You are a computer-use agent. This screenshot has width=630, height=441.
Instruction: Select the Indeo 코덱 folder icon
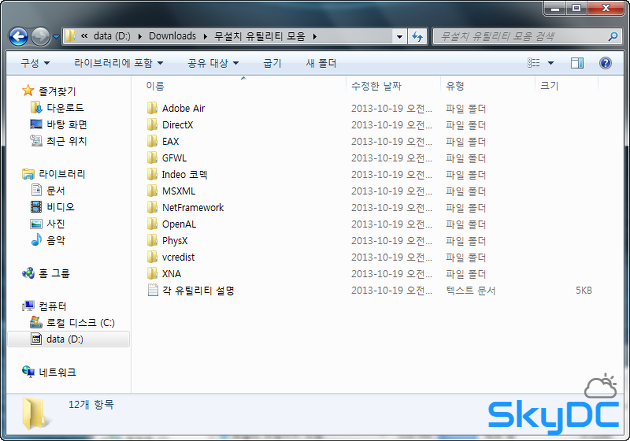pos(152,174)
